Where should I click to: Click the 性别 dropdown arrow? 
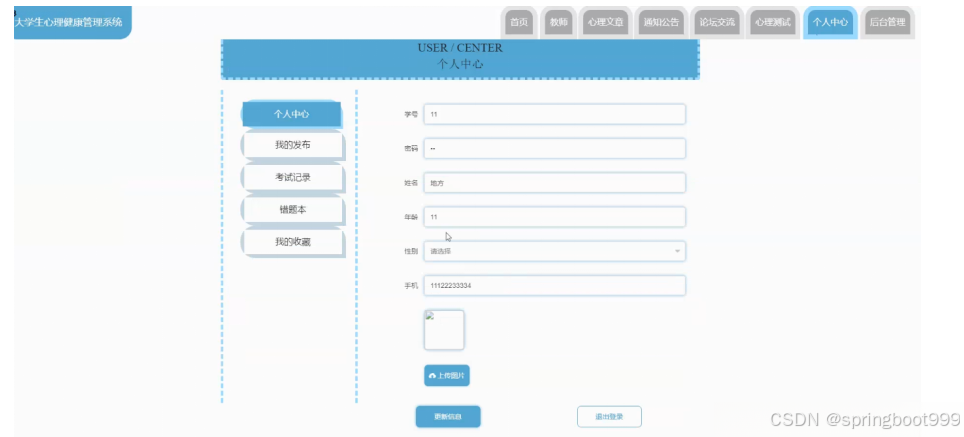coord(677,251)
